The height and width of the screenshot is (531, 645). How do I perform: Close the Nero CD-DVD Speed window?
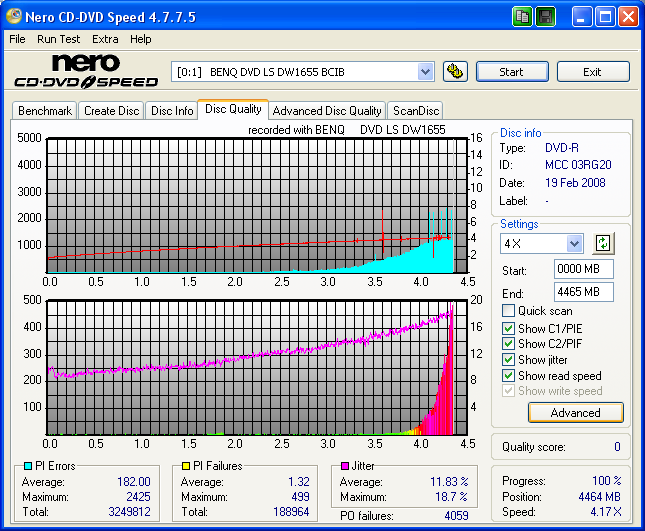pos(628,17)
